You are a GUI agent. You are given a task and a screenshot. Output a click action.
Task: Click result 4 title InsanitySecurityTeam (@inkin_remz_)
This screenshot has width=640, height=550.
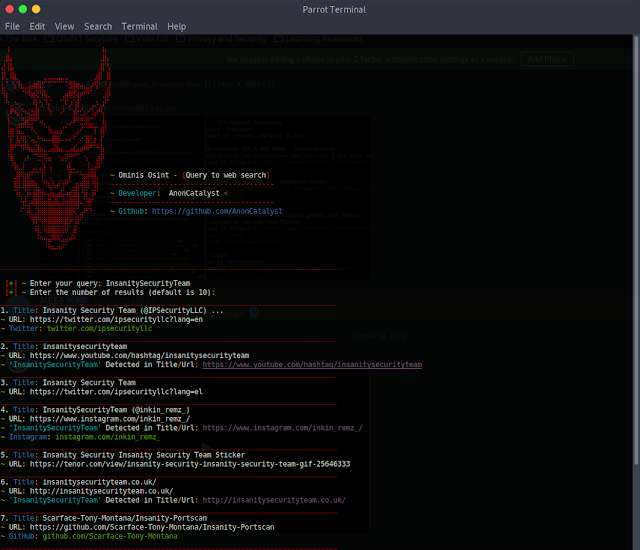[116, 410]
